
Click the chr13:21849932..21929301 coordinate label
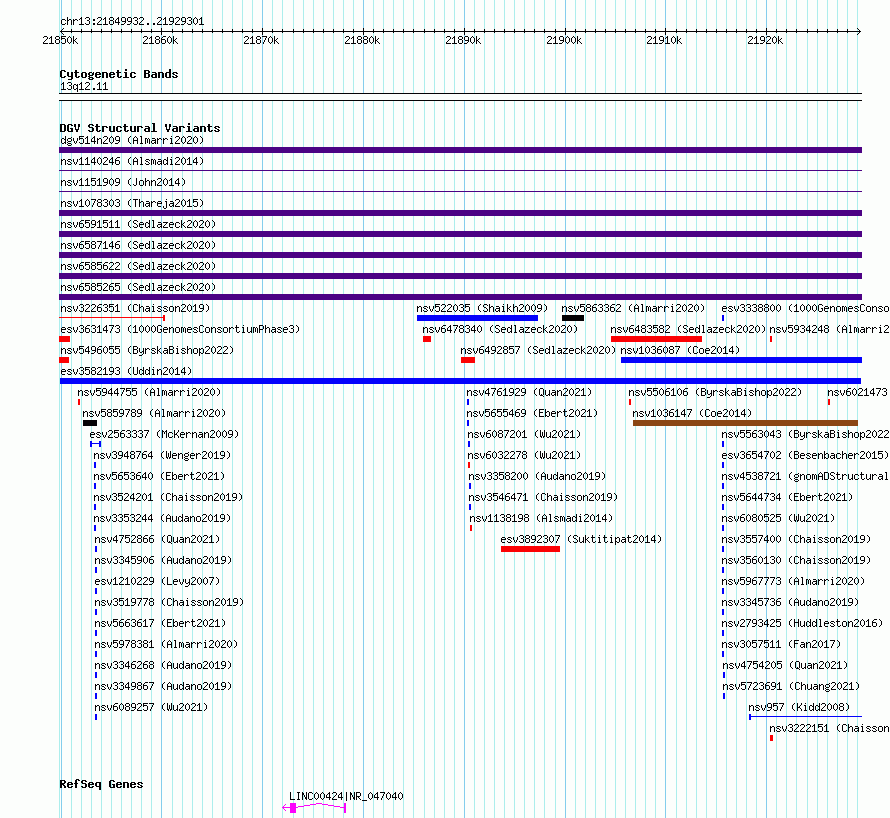132,21
